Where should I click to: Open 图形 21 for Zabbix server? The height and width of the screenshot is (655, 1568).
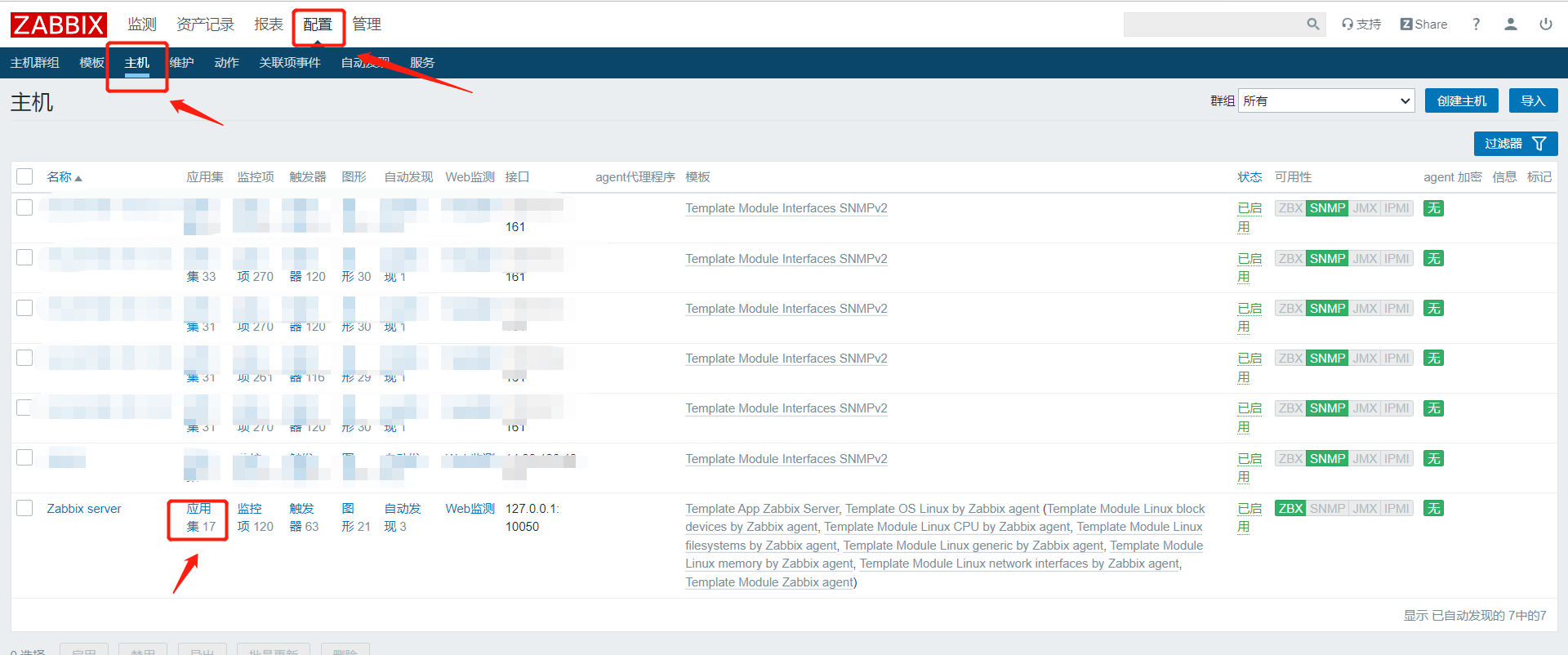(x=356, y=517)
